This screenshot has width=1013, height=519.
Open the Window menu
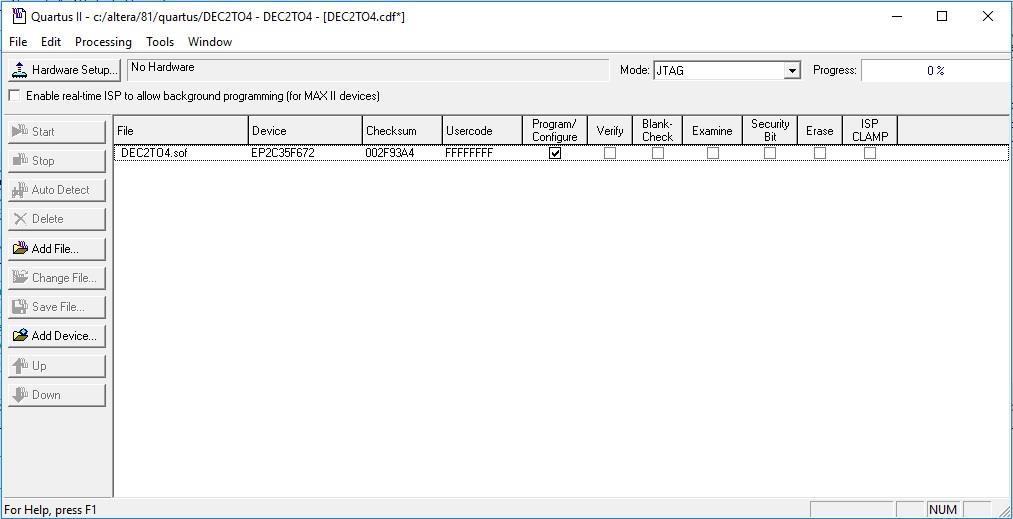point(210,41)
